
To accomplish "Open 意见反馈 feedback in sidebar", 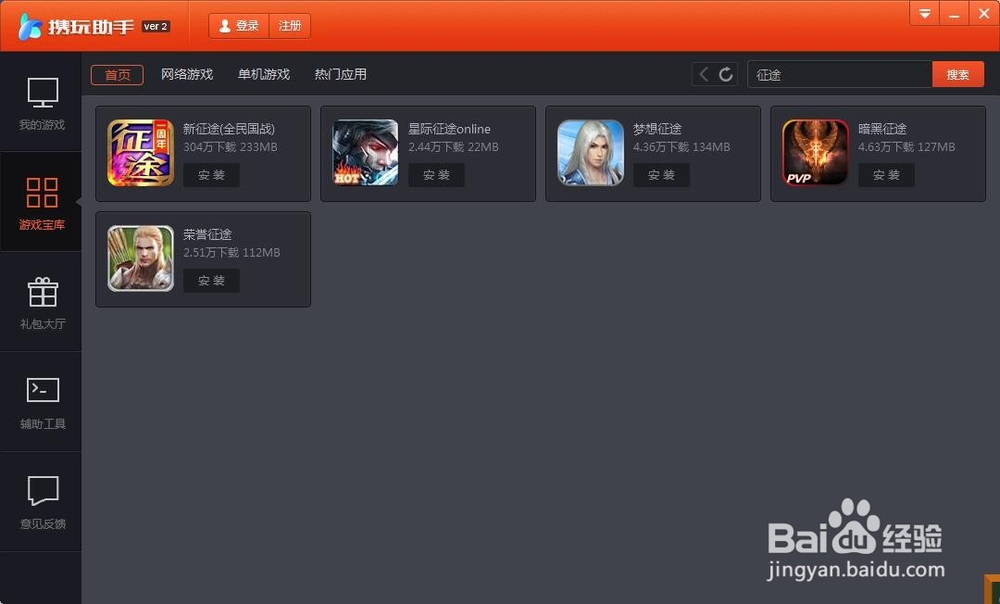I will [41, 502].
